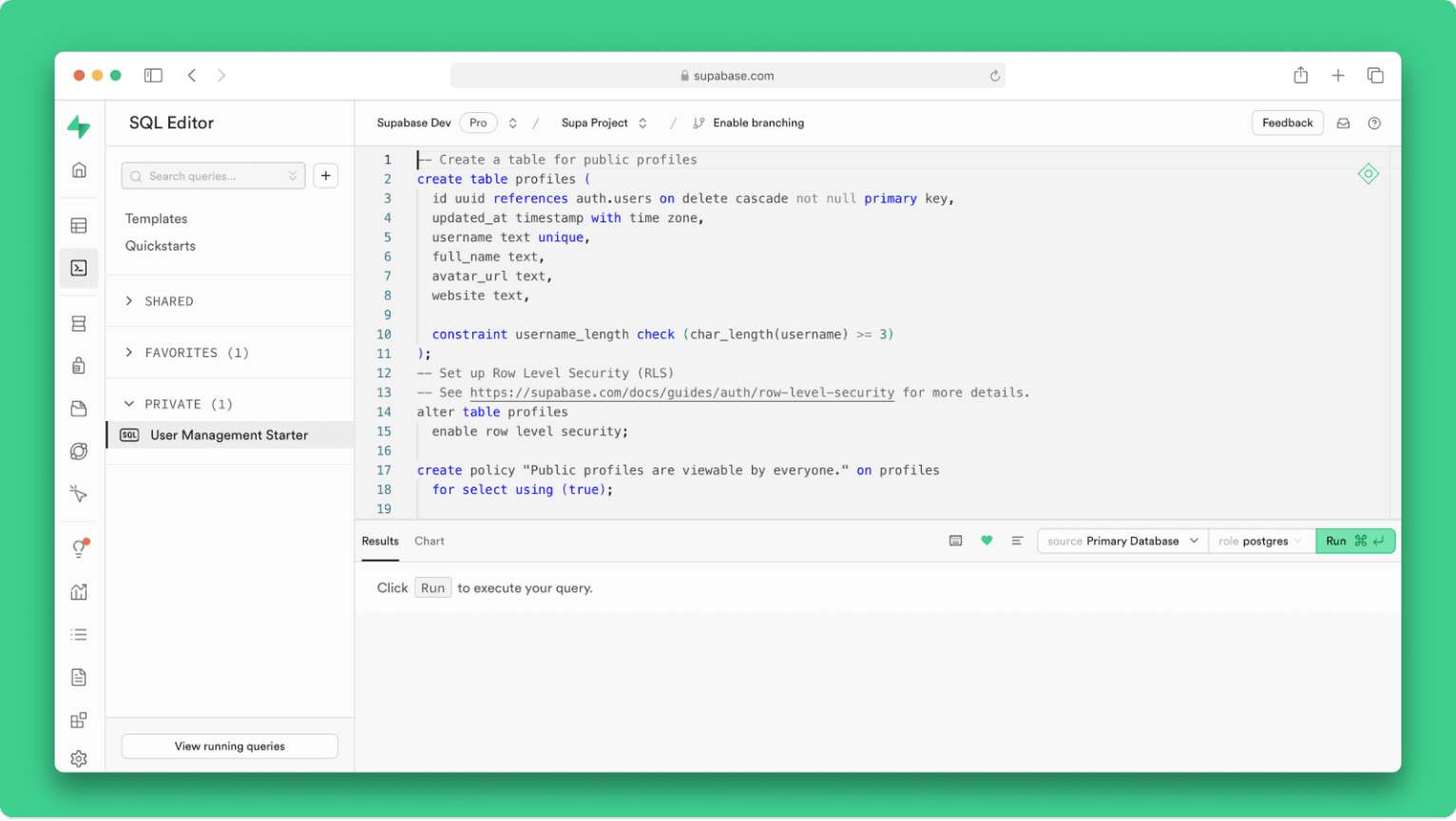Screen dimensions: 1456x821
Task: Click the supabase.com address bar
Action: coord(728,76)
